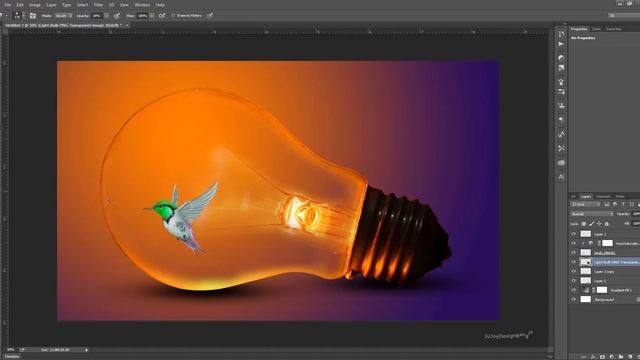Open the Paths panel icon in side strip
This screenshot has width=640, height=360.
(561, 134)
